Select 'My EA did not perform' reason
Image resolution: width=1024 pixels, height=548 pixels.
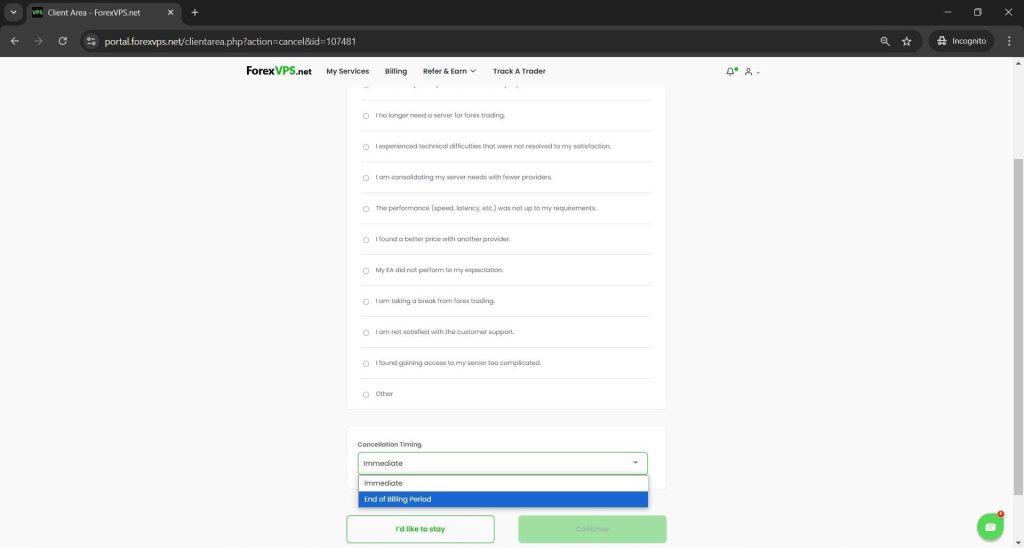point(366,270)
